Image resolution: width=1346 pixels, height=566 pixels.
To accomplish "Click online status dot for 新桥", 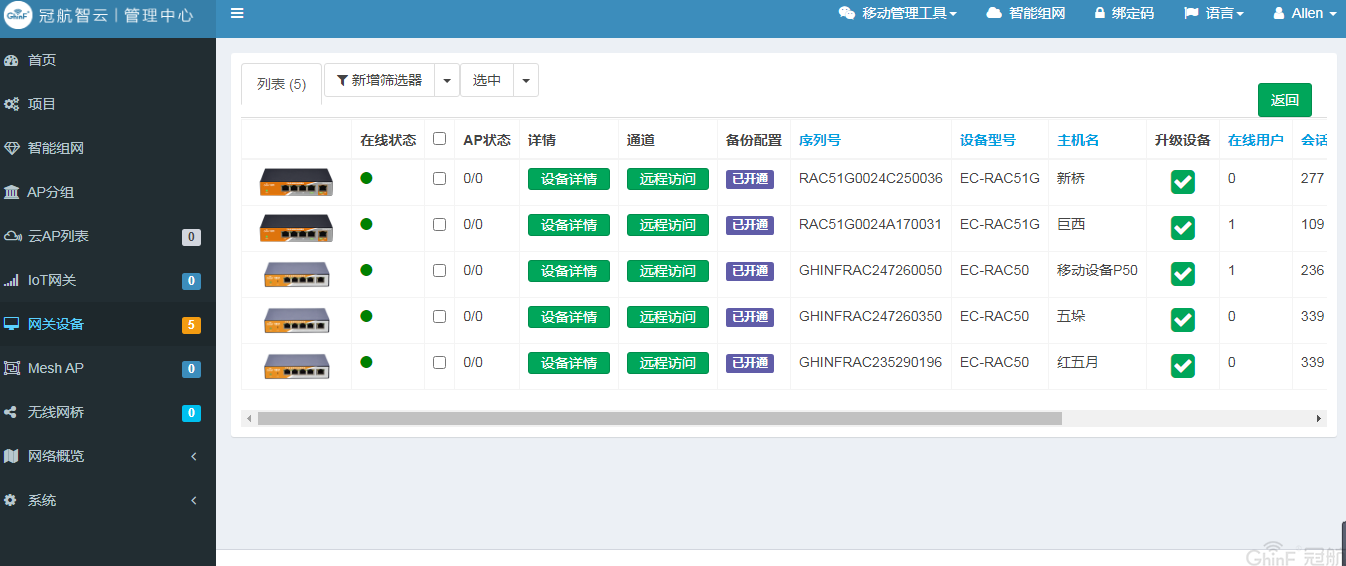I will 366,178.
